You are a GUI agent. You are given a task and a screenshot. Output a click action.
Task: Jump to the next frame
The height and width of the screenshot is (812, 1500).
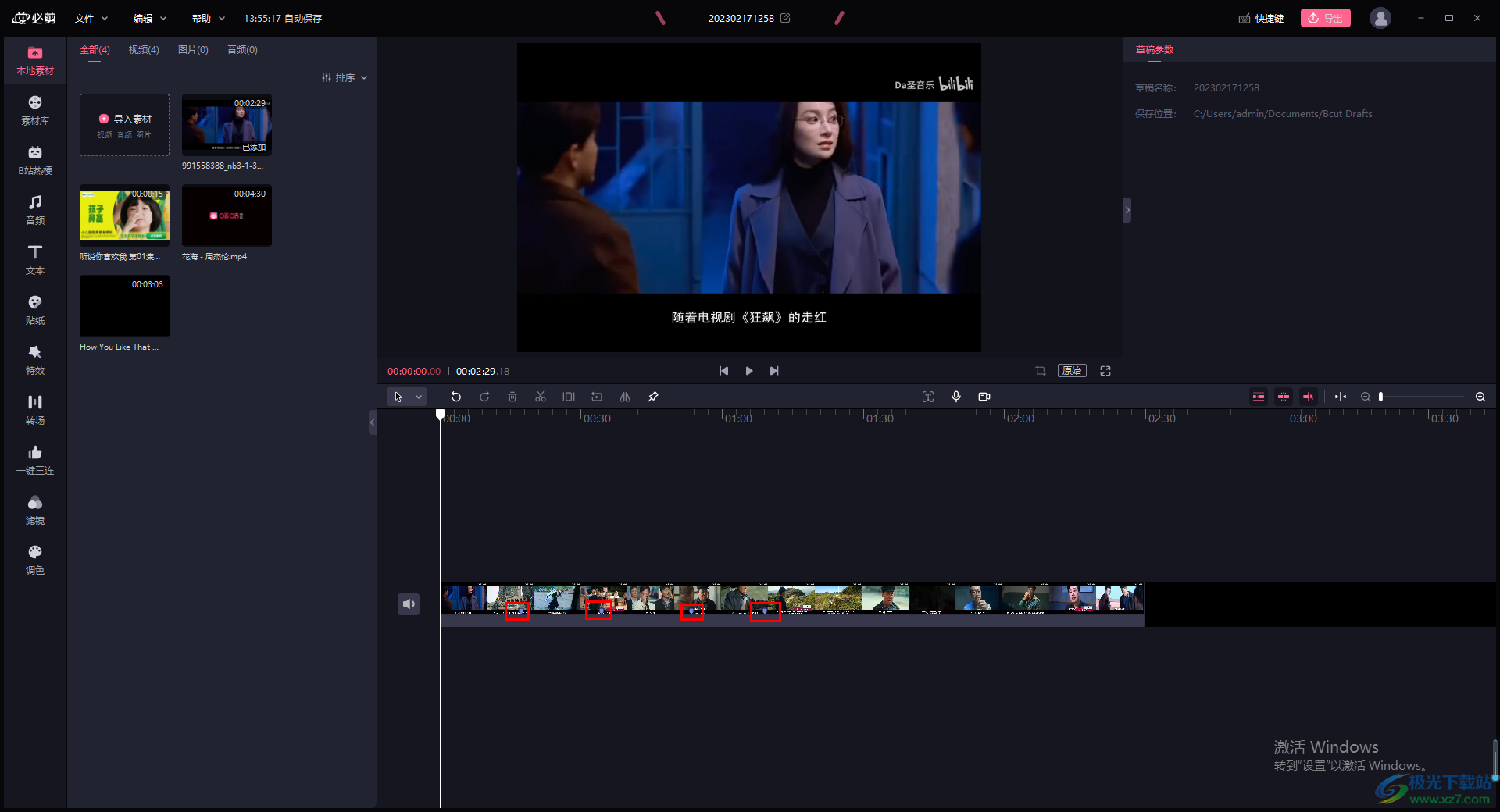774,371
